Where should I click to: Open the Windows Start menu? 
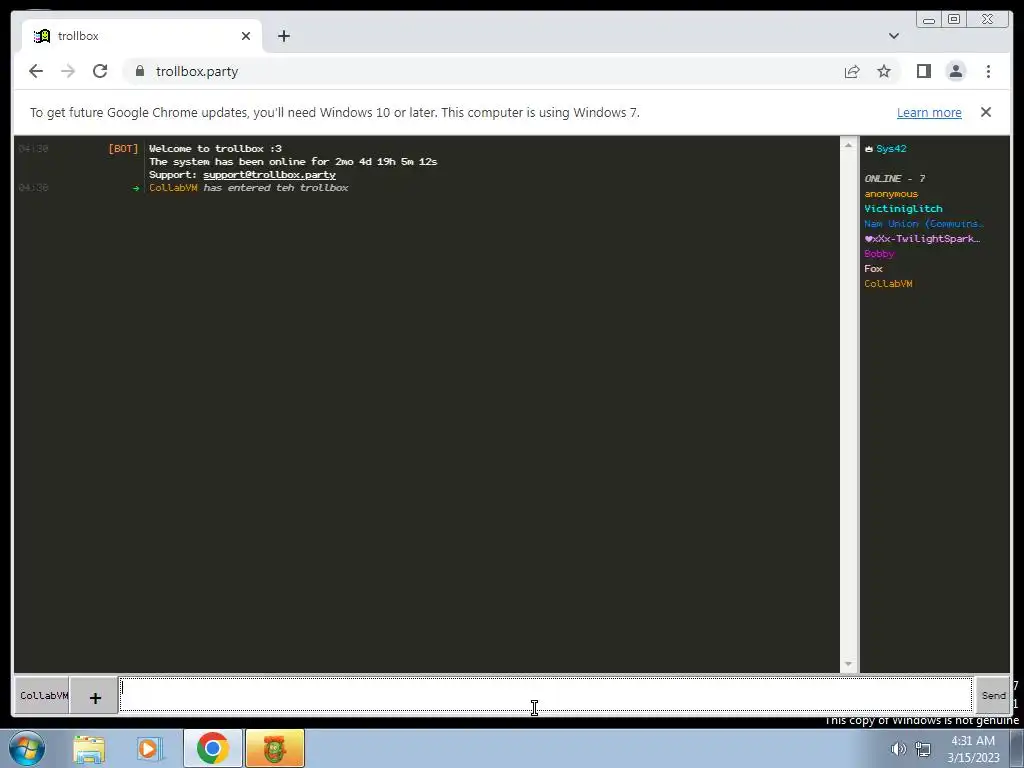pyautogui.click(x=27, y=748)
